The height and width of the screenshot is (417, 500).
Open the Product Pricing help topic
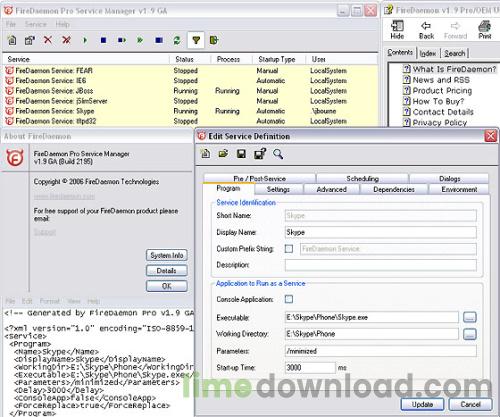point(442,91)
